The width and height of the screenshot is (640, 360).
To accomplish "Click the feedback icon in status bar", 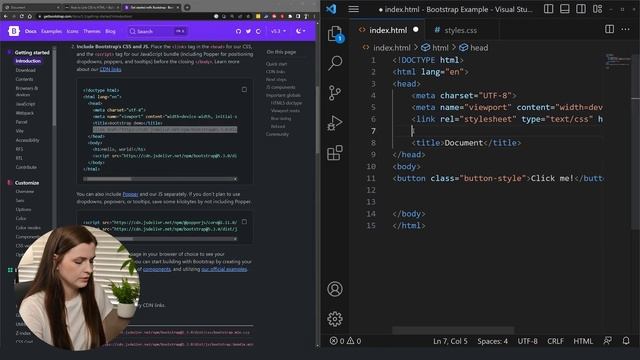I will pos(608,340).
